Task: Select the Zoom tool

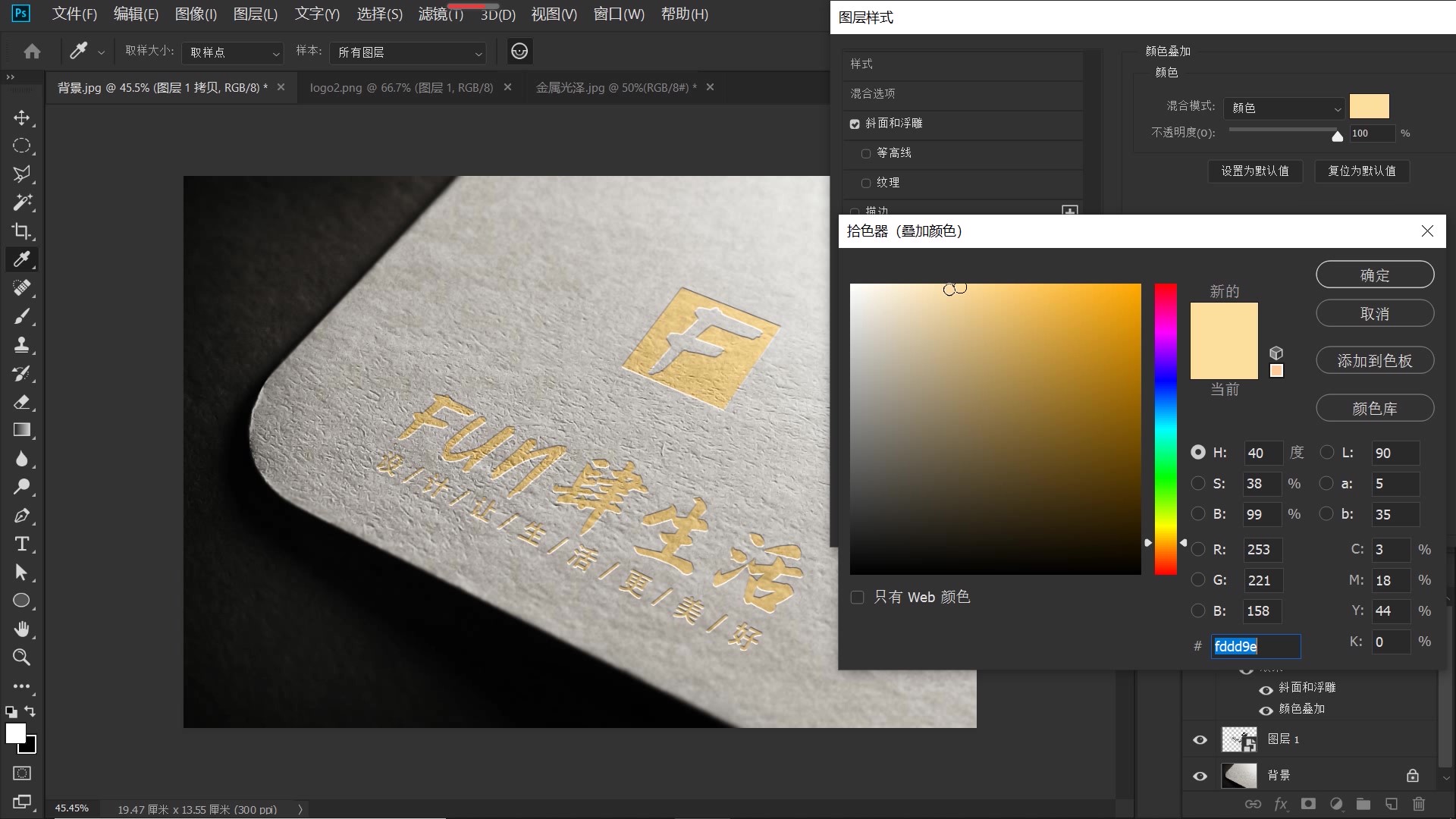Action: point(22,657)
